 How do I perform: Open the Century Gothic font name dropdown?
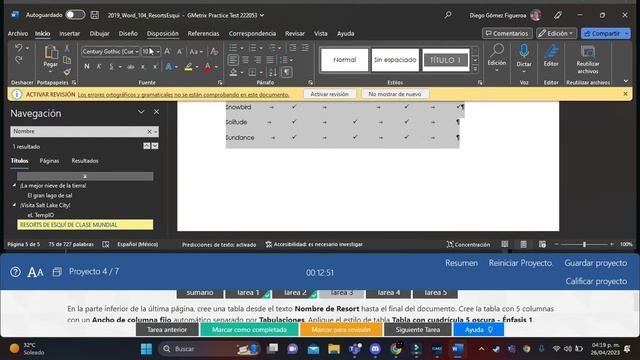click(x=137, y=52)
